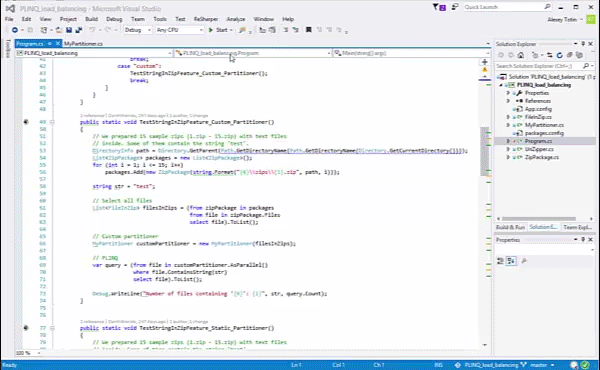The image size is (600, 370).
Task: Switch to the Build & Run panel tab
Action: coord(510,227)
